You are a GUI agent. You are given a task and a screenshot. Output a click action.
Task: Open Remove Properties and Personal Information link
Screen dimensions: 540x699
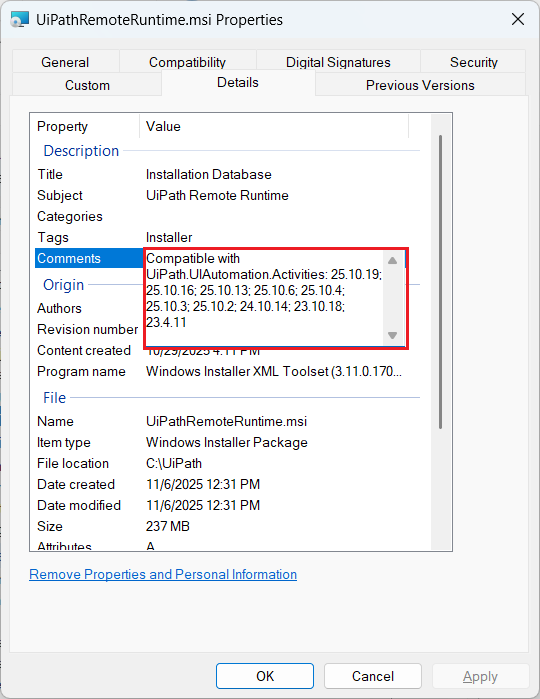pyautogui.click(x=163, y=574)
